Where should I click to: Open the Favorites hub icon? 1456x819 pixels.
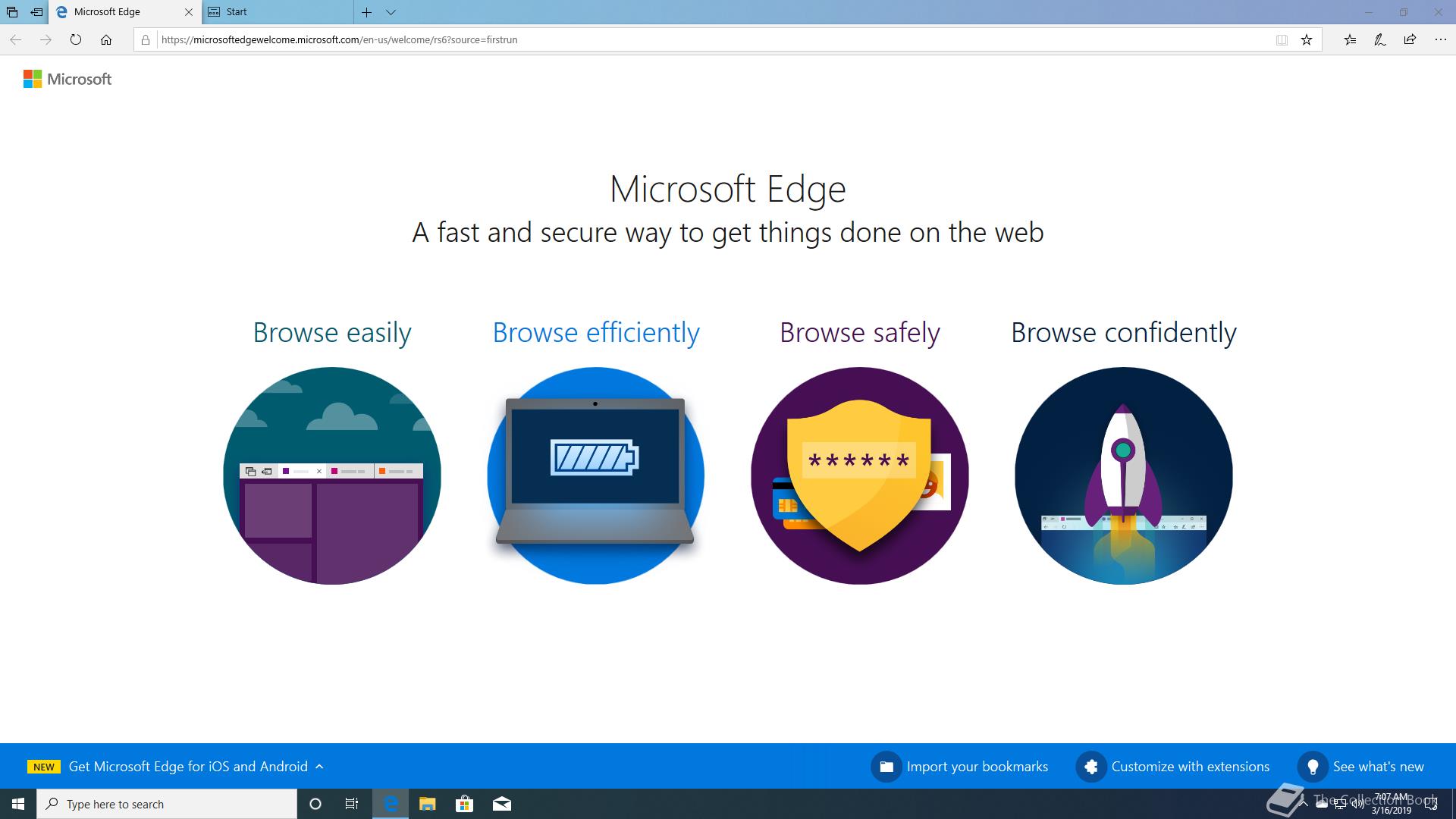pyautogui.click(x=1350, y=39)
